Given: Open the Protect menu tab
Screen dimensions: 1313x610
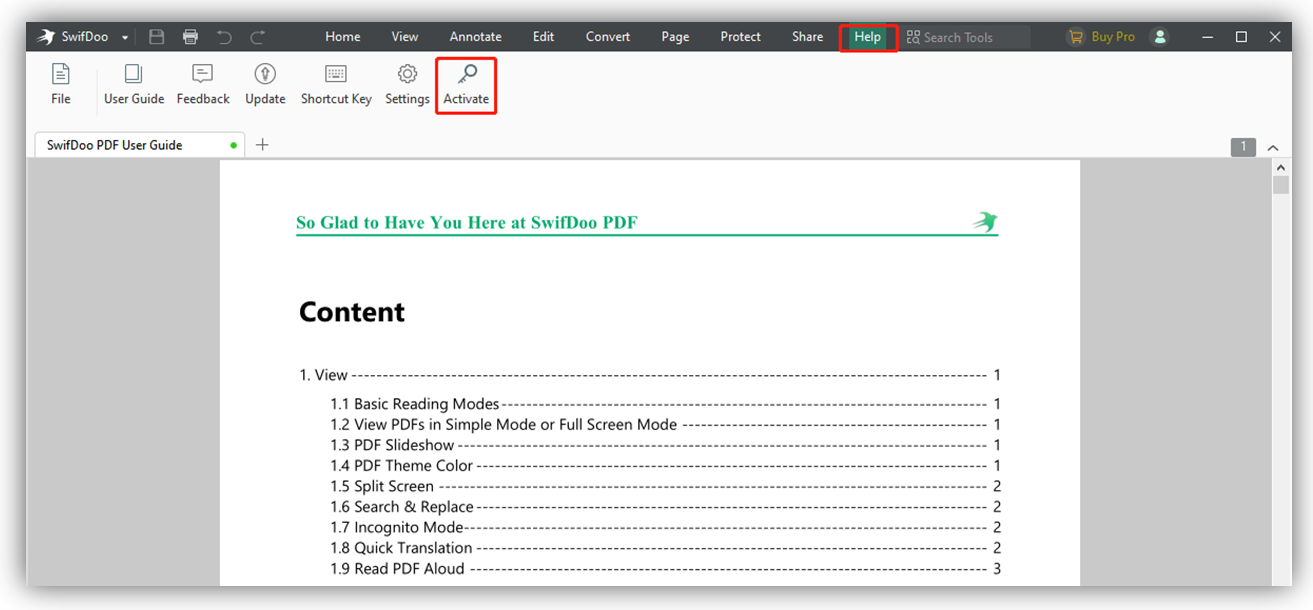Looking at the screenshot, I should click(741, 37).
